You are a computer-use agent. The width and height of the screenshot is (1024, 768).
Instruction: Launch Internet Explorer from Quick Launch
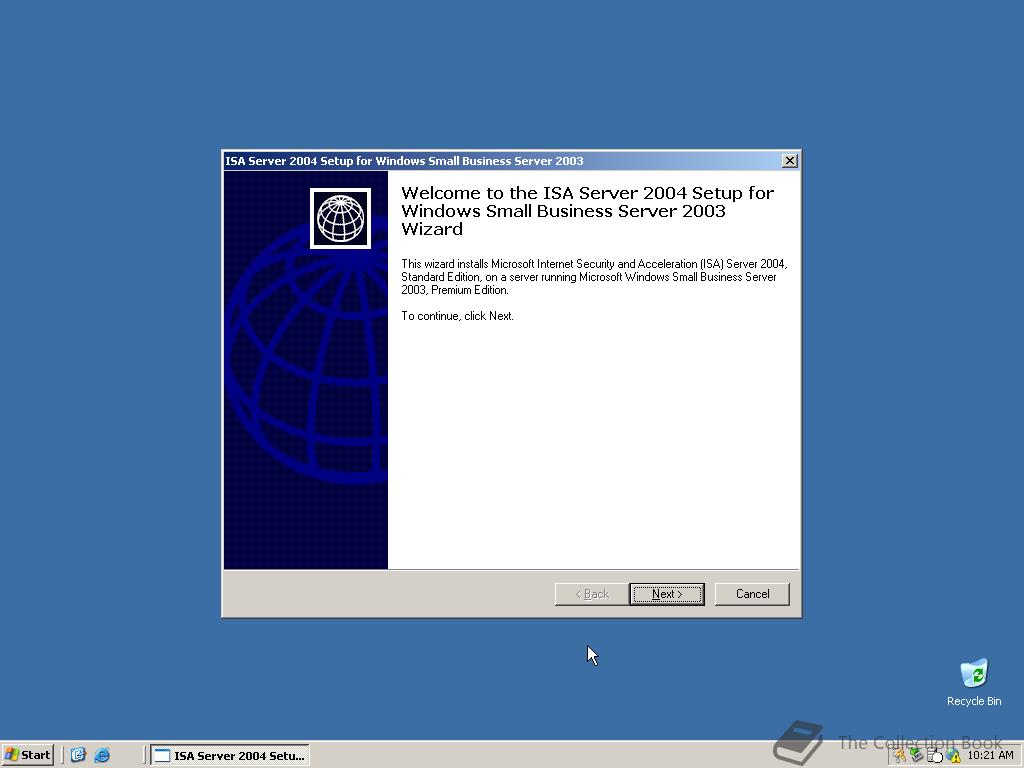pos(102,755)
